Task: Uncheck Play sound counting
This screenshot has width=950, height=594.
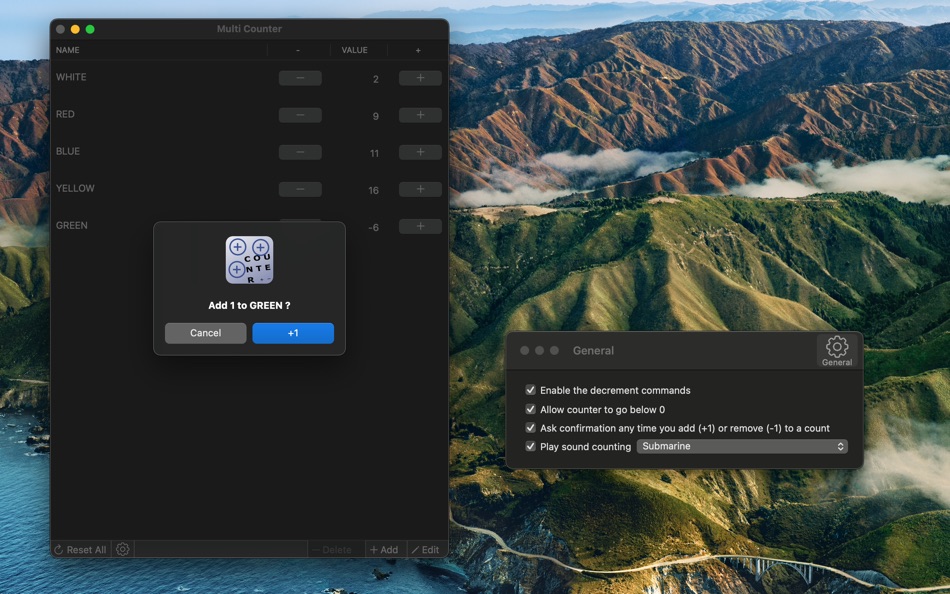Action: click(x=530, y=446)
